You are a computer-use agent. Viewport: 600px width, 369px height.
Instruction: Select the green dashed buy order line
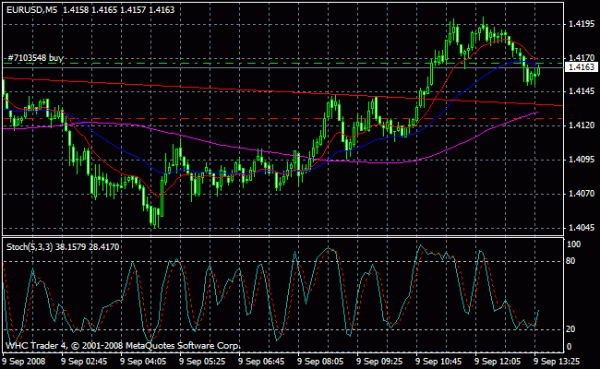point(283,63)
